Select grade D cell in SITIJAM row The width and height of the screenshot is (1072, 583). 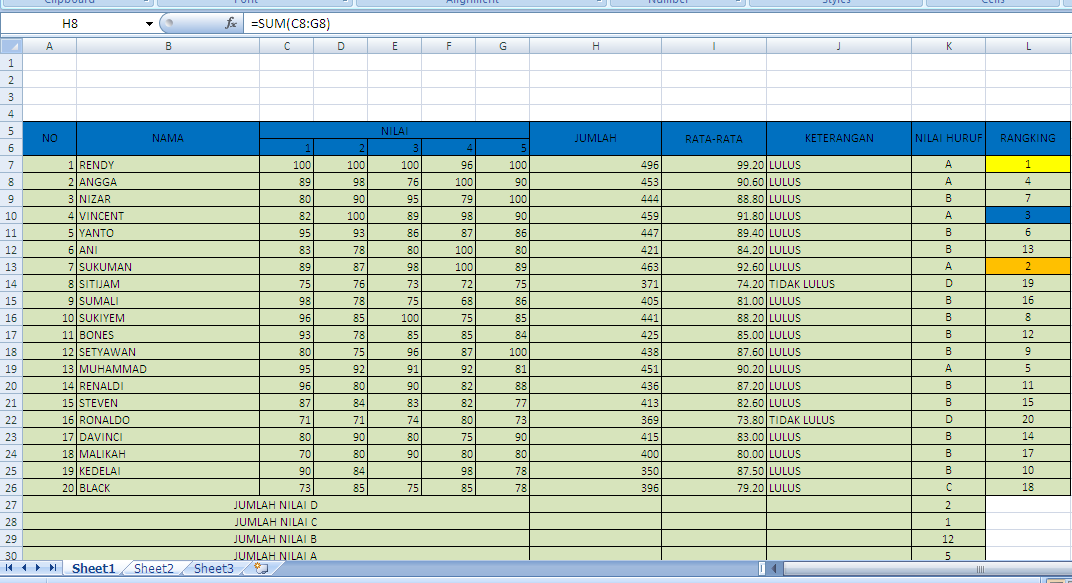[x=948, y=284]
